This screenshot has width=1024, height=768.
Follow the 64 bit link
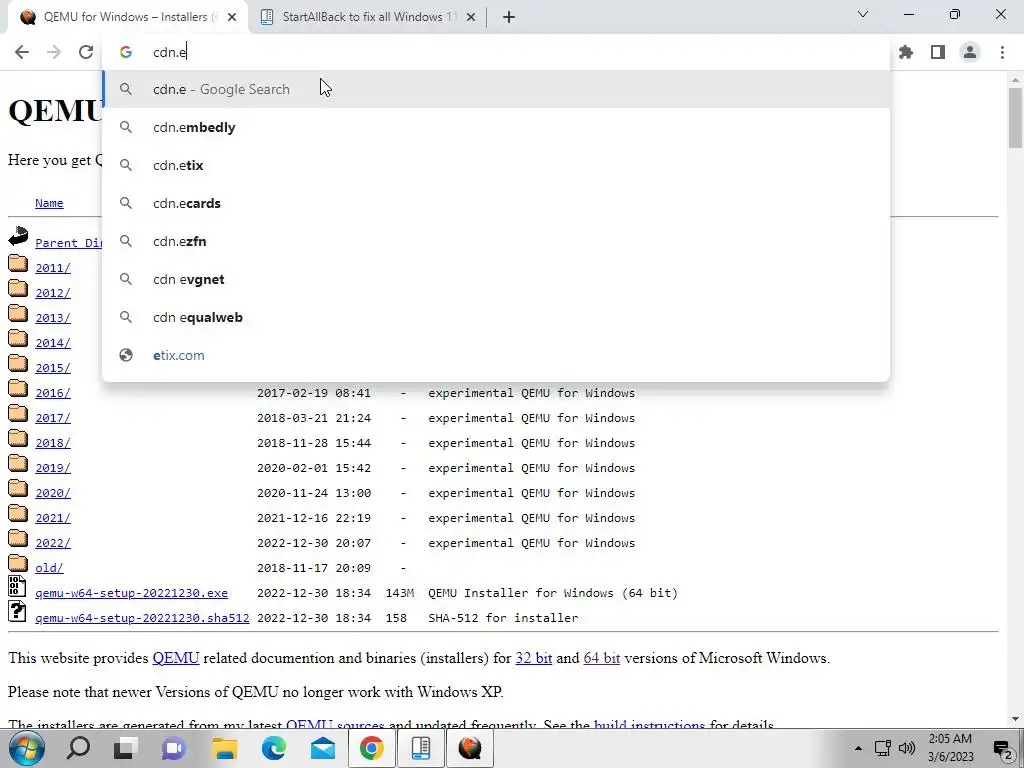tap(601, 658)
